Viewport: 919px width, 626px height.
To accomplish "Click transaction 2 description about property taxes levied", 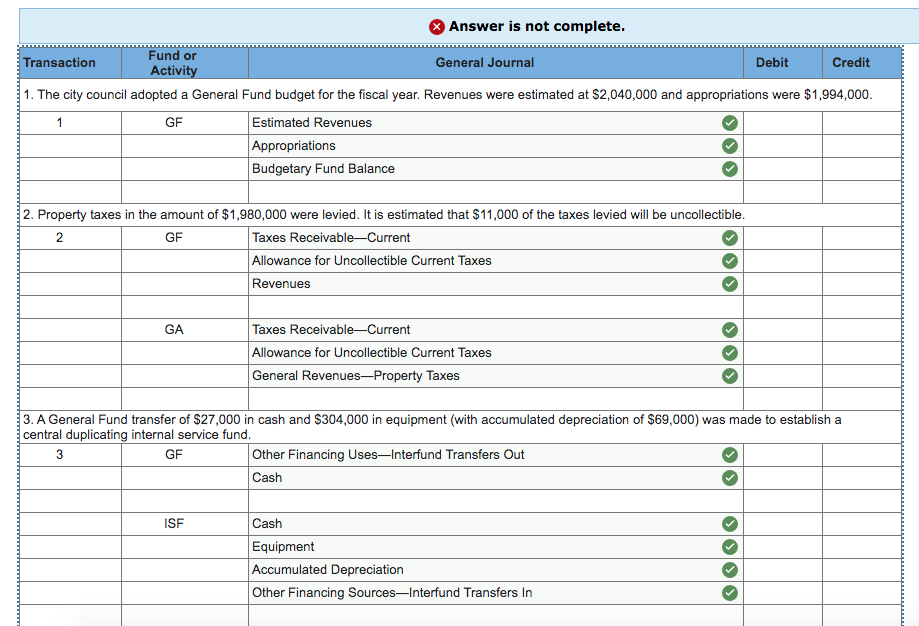I will coord(384,215).
